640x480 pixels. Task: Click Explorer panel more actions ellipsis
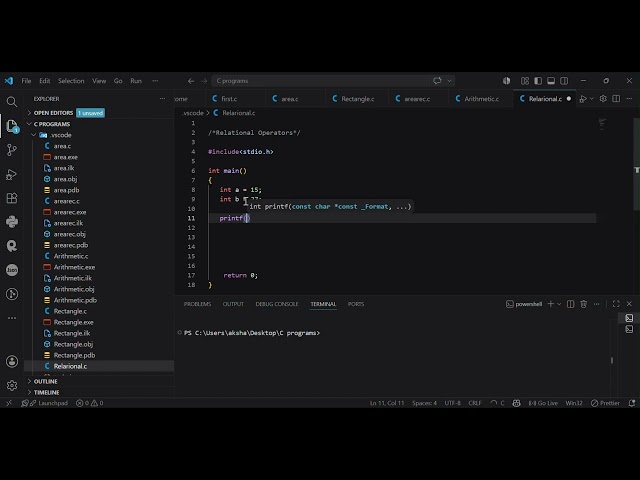click(x=162, y=99)
